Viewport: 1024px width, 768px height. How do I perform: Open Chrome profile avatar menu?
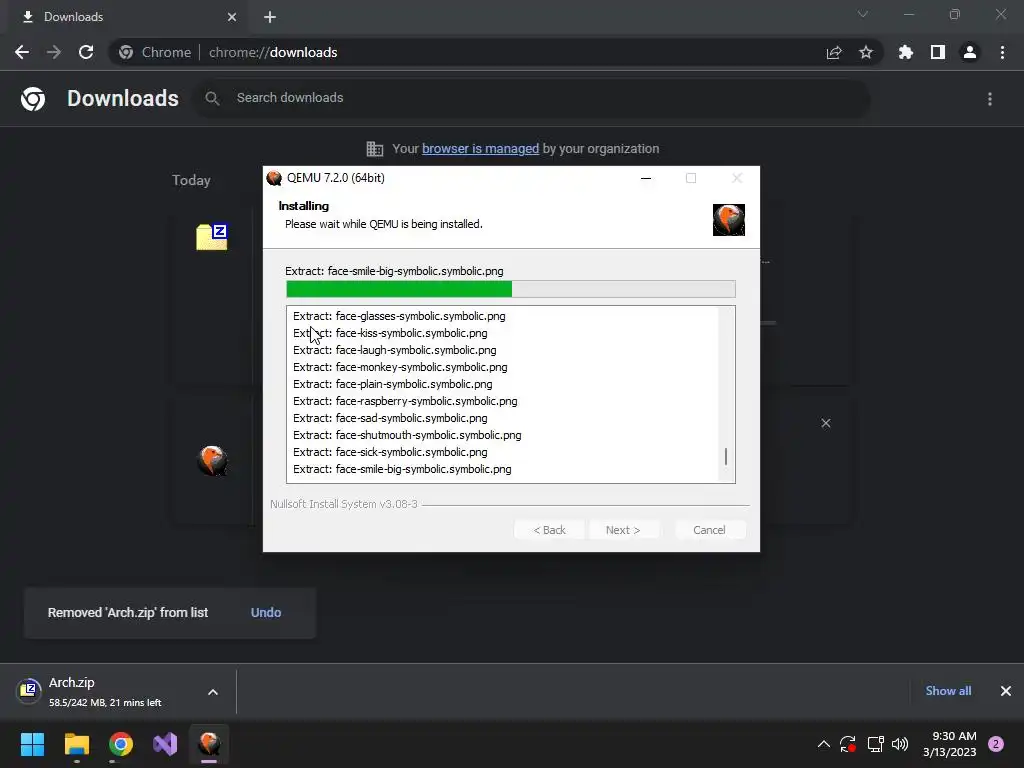pos(970,52)
